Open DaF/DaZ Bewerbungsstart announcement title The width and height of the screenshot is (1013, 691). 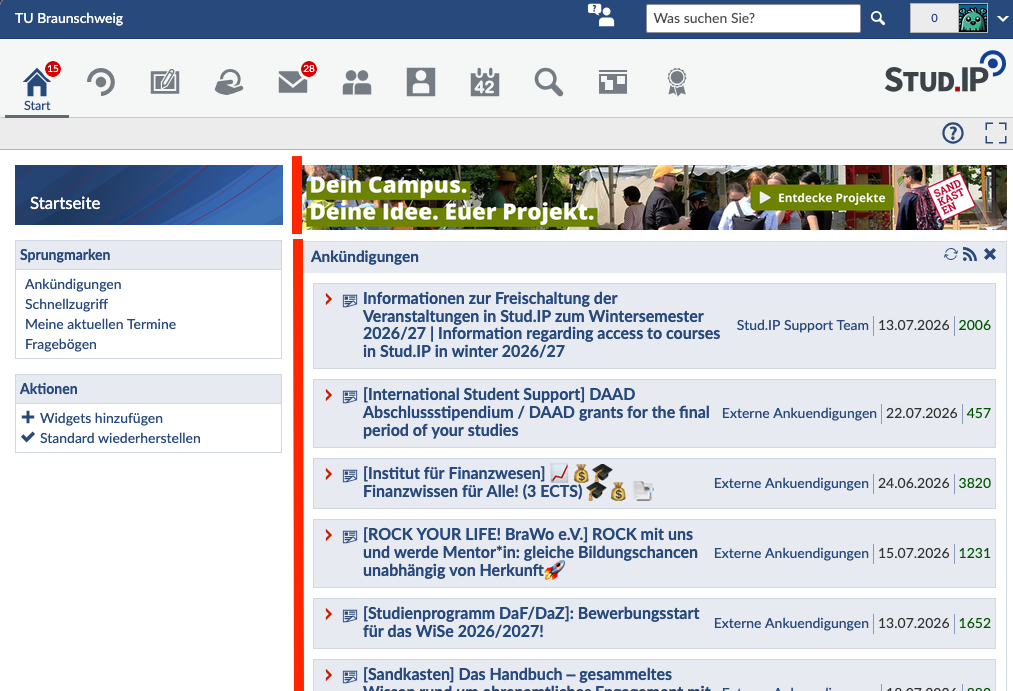[x=531, y=623]
